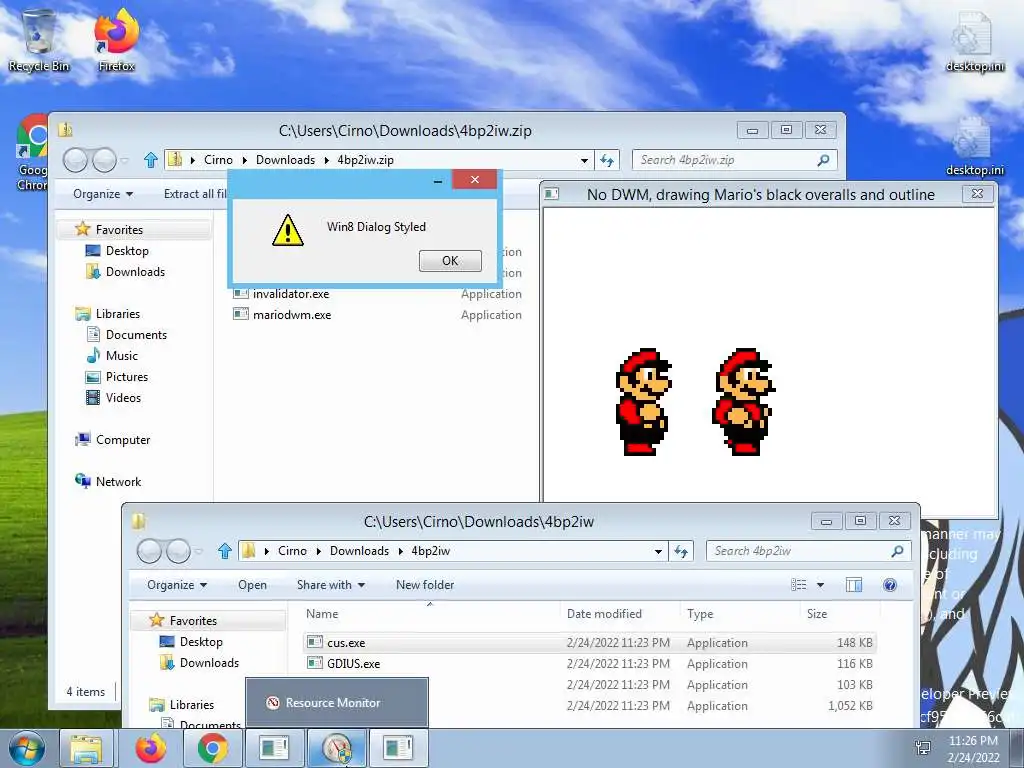Open Firefox from the taskbar
Screen dimensions: 1024x768
pos(151,748)
